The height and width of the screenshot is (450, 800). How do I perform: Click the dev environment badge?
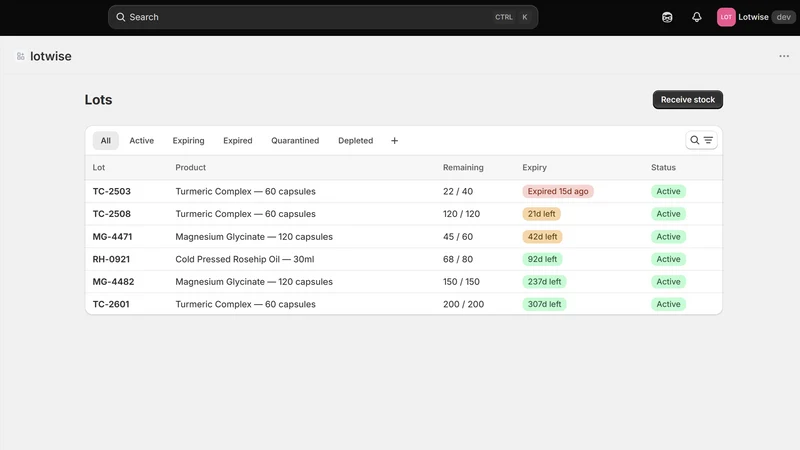pyautogui.click(x=783, y=17)
